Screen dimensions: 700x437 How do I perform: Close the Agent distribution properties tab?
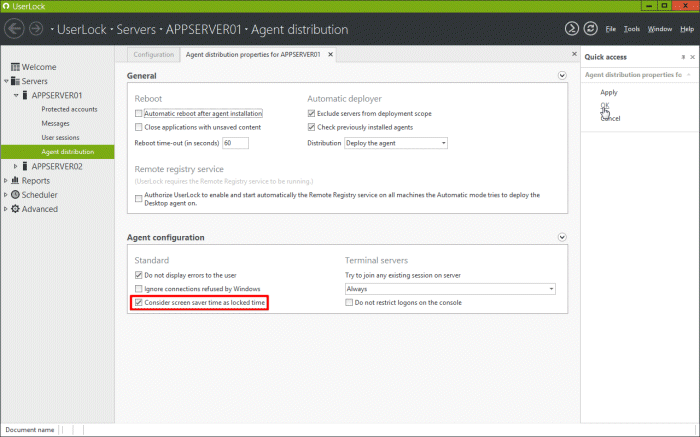coord(331,54)
